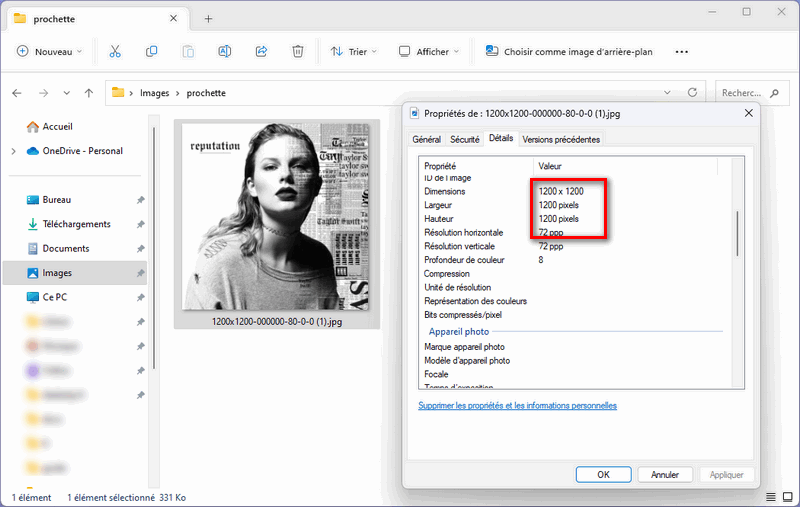Viewport: 800px width, 507px height.
Task: Open the Trier sort dropdown
Action: click(x=354, y=52)
